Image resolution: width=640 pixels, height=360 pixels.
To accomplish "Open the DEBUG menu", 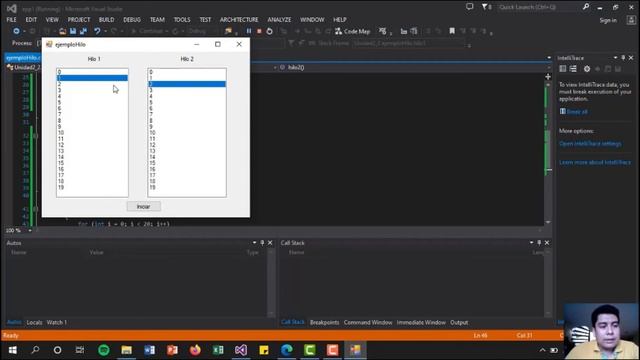I will pyautogui.click(x=132, y=20).
